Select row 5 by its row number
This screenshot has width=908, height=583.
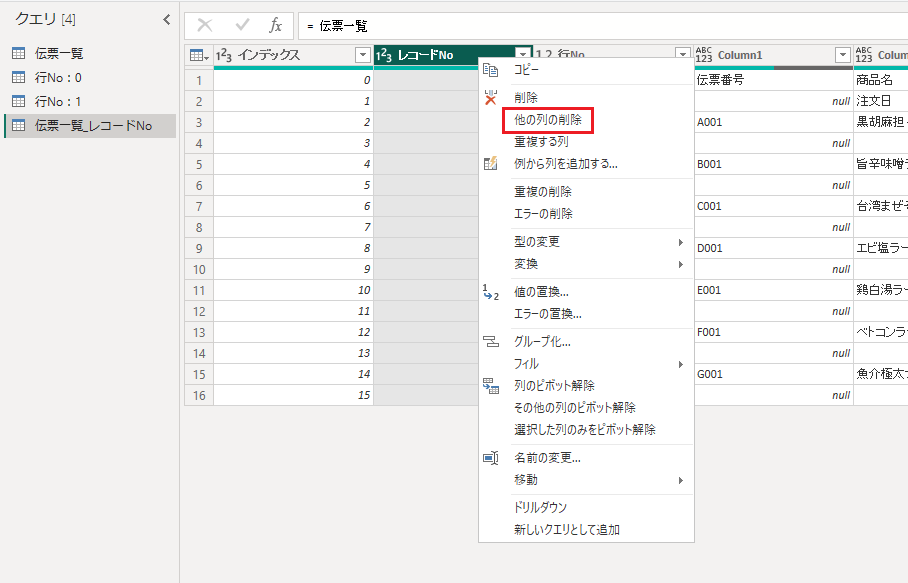click(199, 164)
